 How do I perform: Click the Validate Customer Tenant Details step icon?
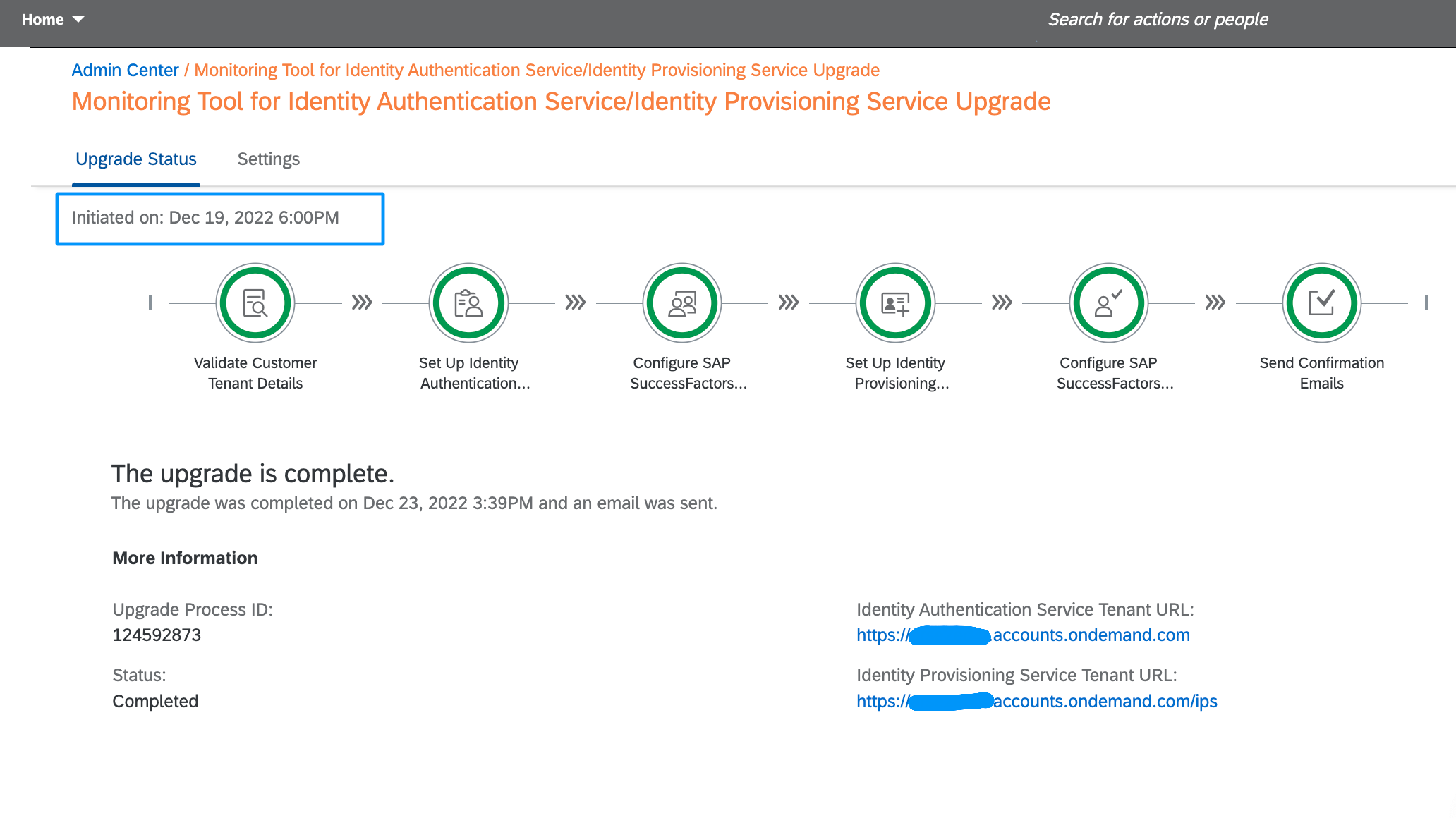click(x=255, y=303)
